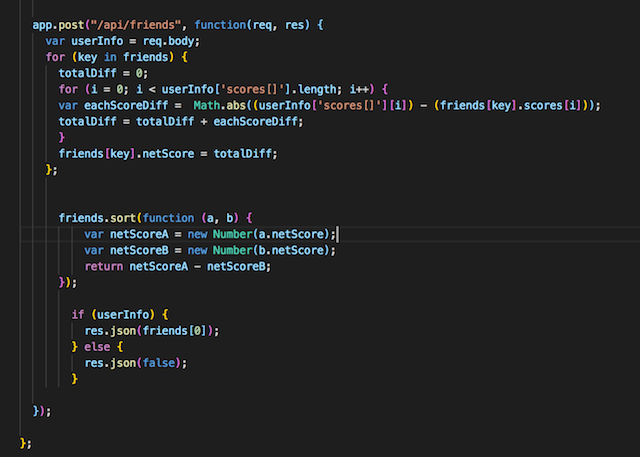
Task: Click the closing "});" after the sort function body
Action: 68,282
